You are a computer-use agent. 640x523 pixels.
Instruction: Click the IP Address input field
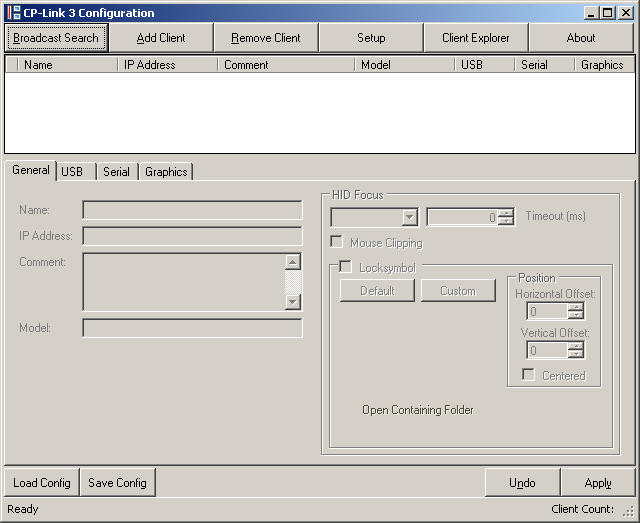pyautogui.click(x=192, y=236)
